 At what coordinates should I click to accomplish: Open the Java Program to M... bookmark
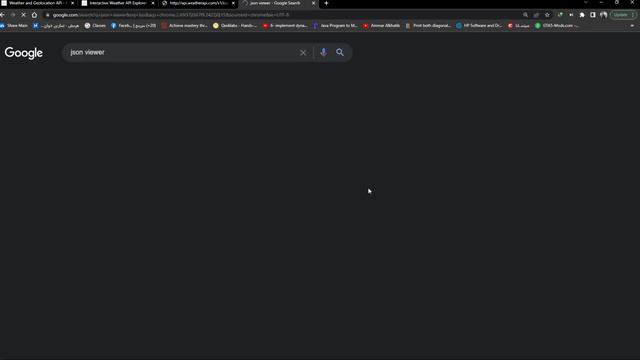point(336,25)
